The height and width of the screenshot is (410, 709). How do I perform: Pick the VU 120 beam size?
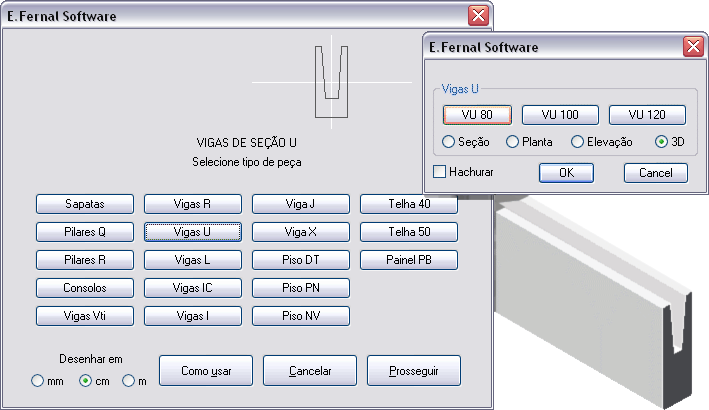tap(647, 115)
